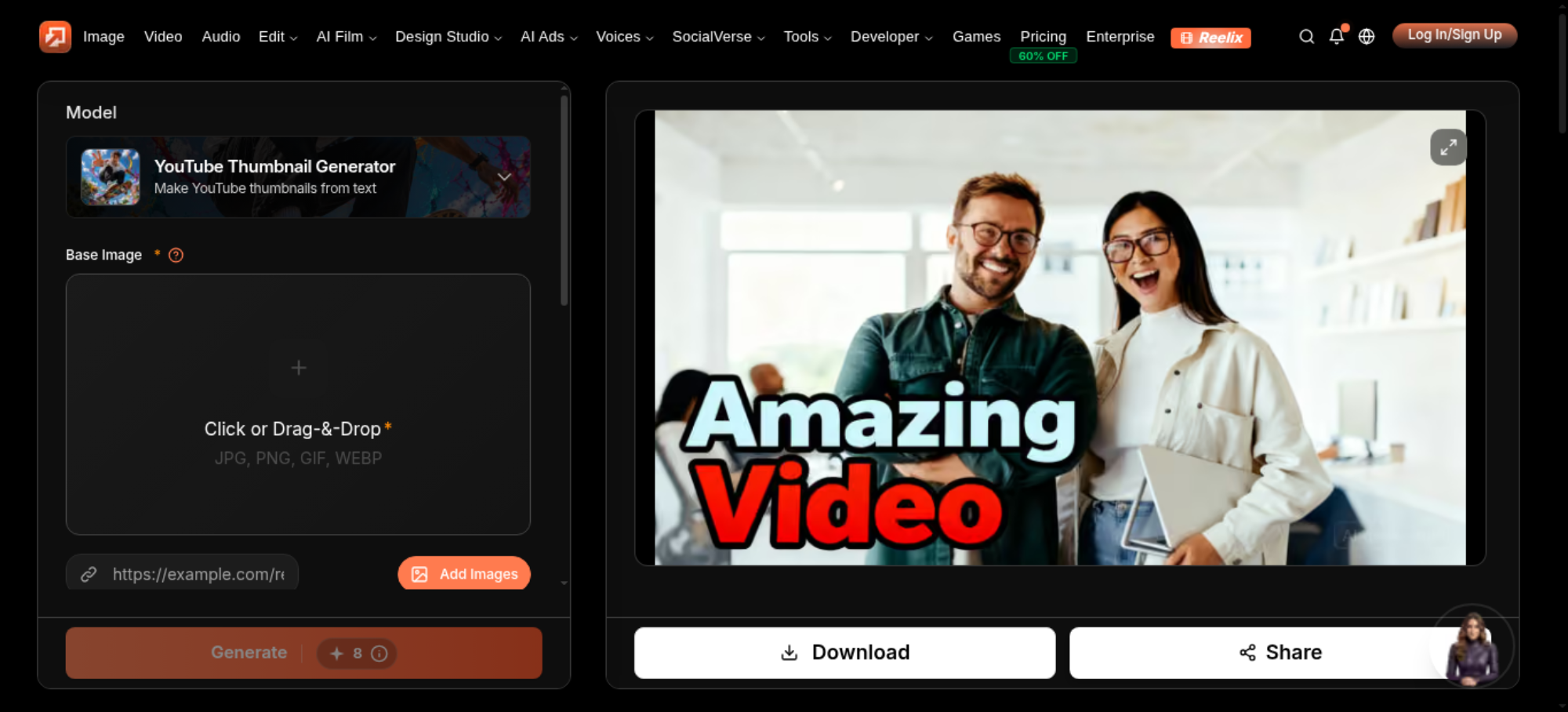Click the YouTube Thumbnail Generator model thumbnail

point(111,176)
